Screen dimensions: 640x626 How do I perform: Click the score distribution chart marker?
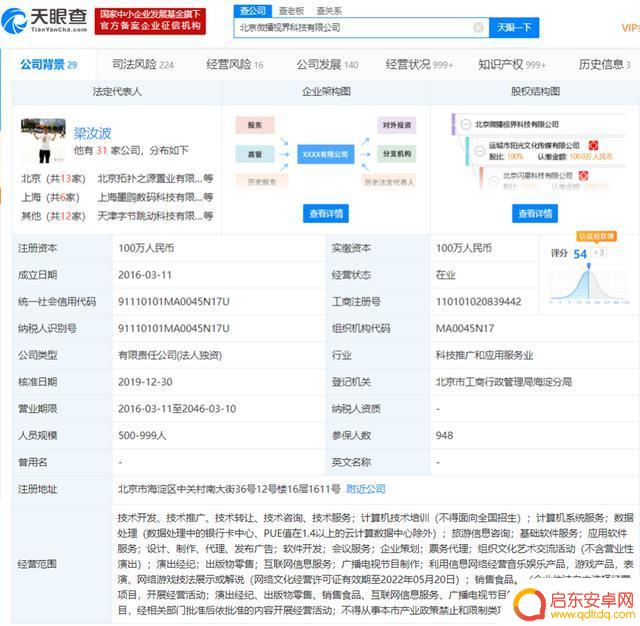point(589,266)
